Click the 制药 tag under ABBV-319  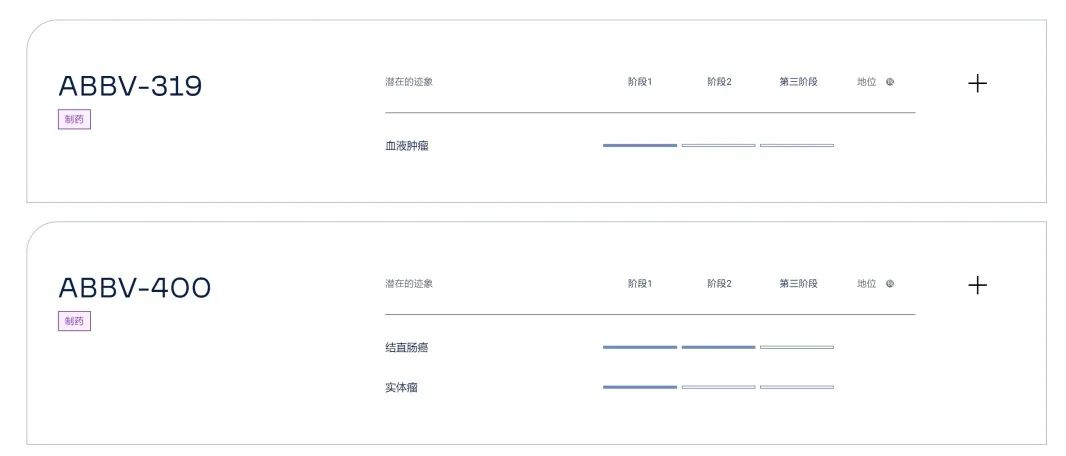(x=74, y=120)
